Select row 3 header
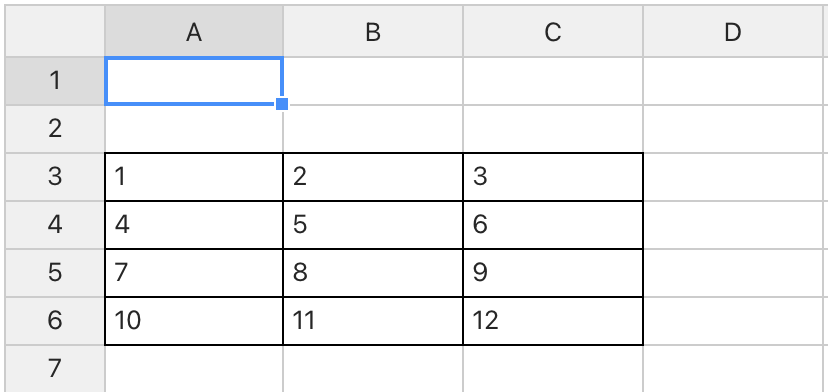828x392 pixels. pyautogui.click(x=55, y=177)
